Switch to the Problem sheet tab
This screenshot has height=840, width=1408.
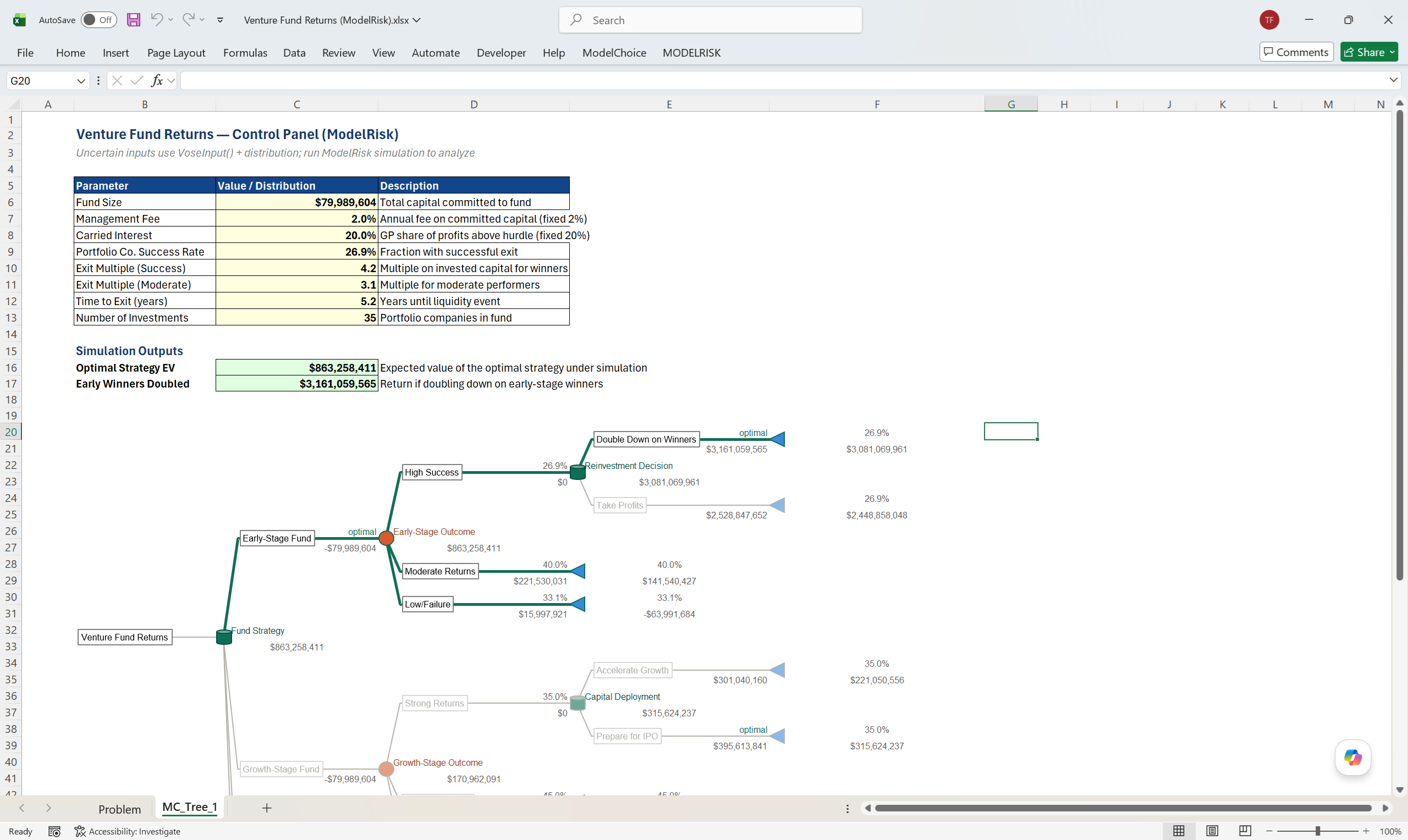119,809
